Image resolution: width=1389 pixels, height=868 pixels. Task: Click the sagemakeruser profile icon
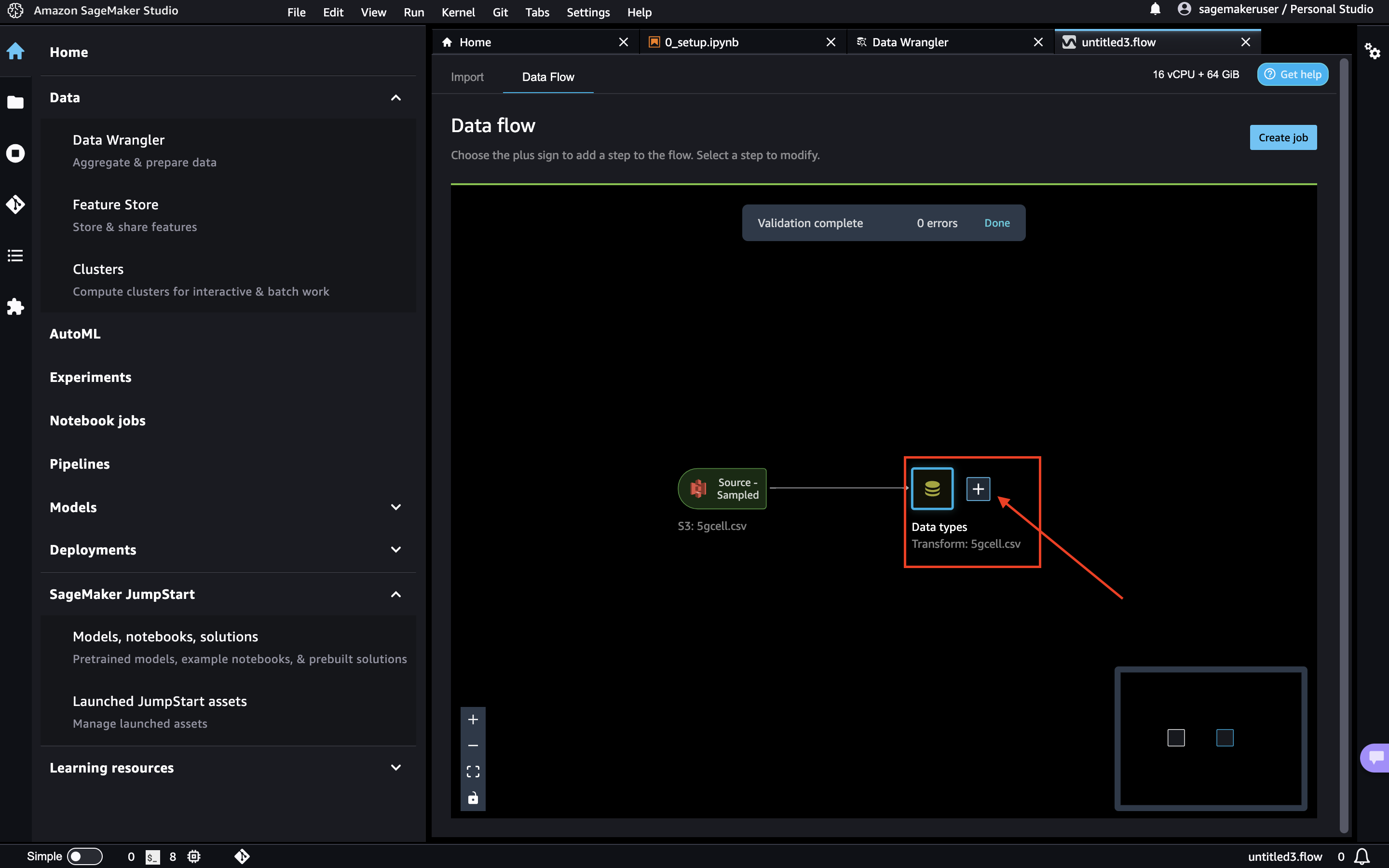(x=1184, y=9)
